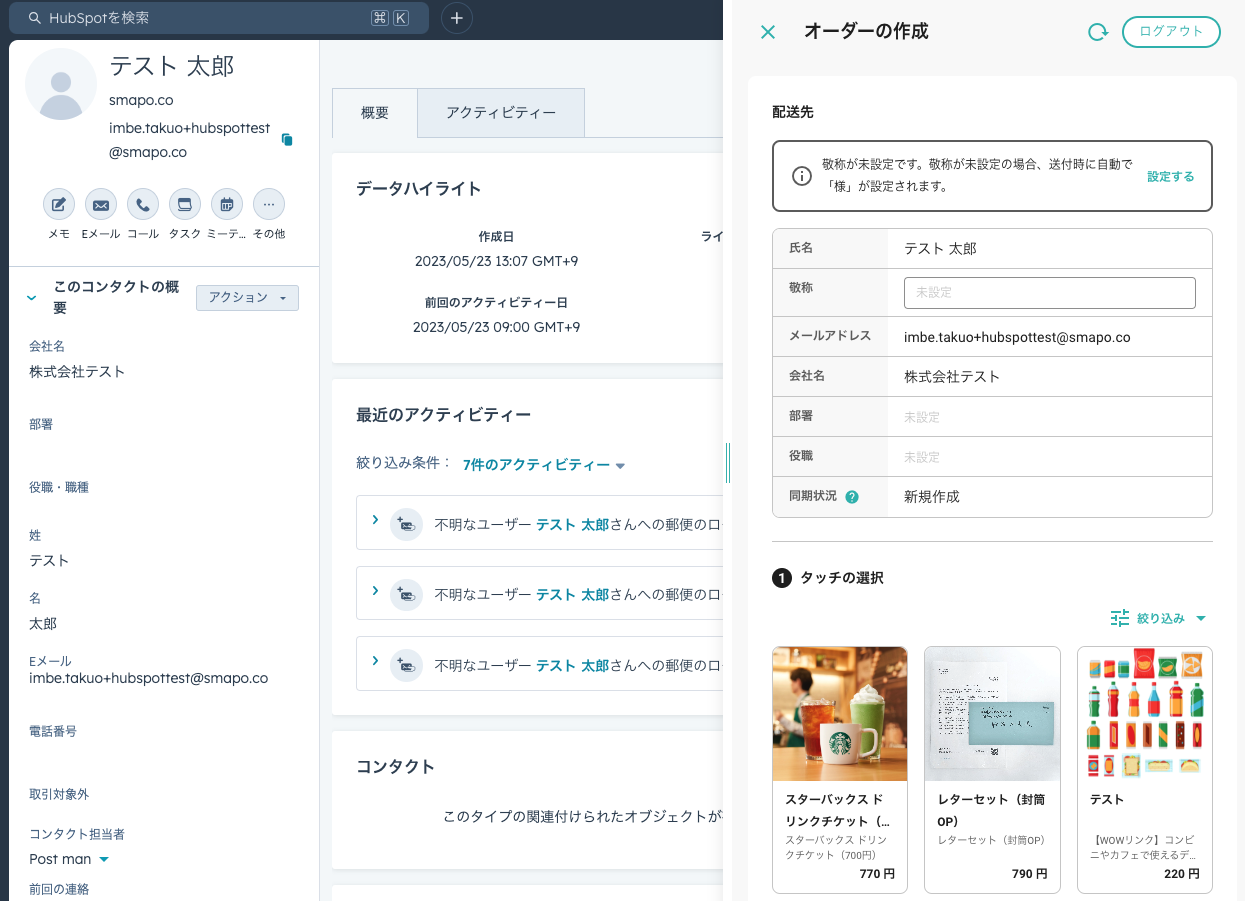Click the panel resize handle divider
1245x901 pixels.
pyautogui.click(x=728, y=462)
